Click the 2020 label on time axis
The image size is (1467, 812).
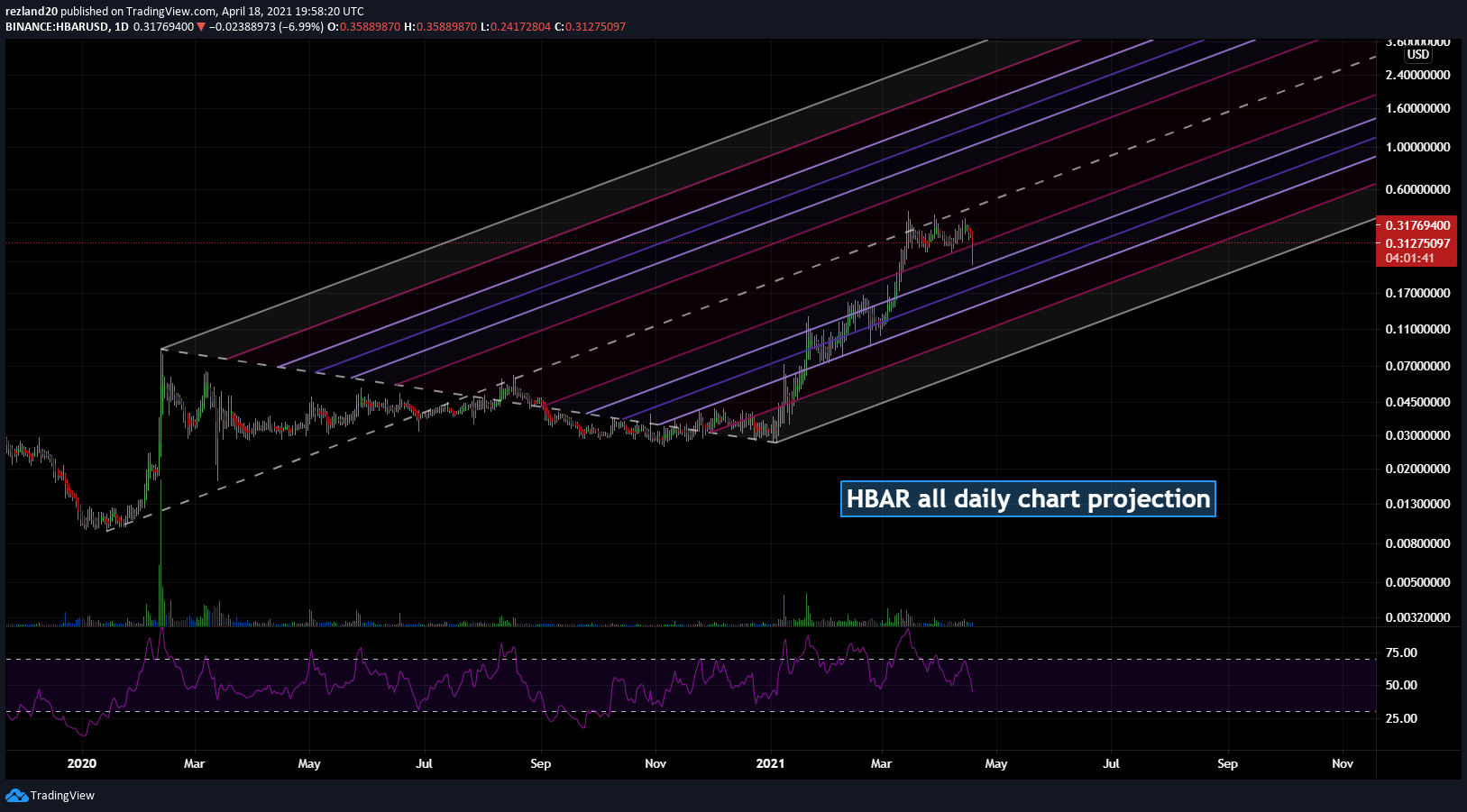point(82,763)
